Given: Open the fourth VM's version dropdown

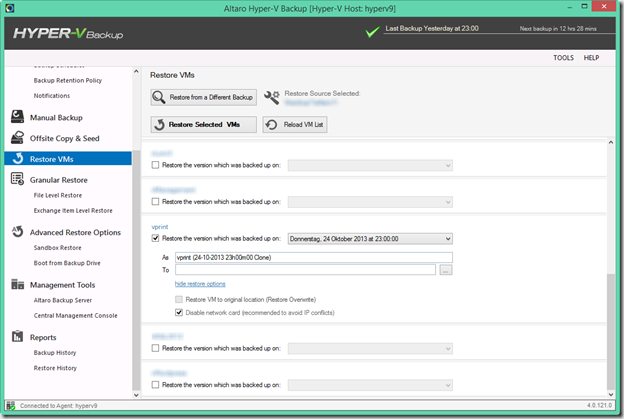Looking at the screenshot, I should point(370,349).
